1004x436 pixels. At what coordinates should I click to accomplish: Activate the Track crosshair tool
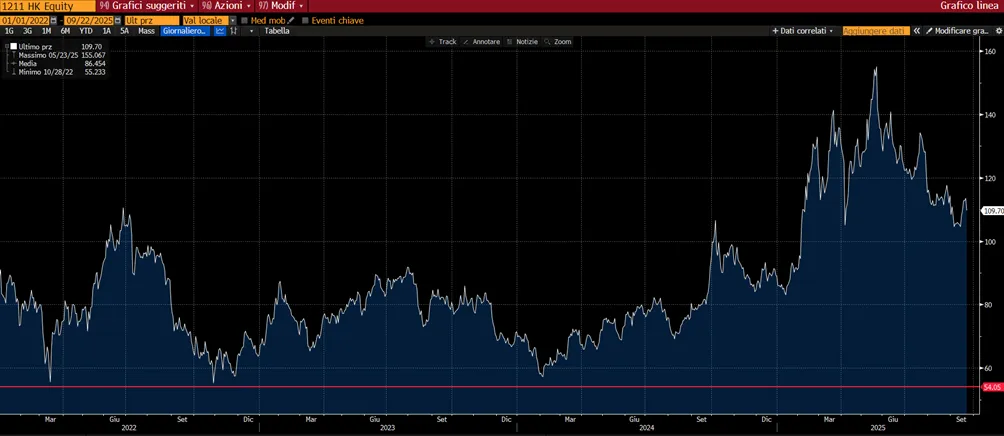pyautogui.click(x=442, y=42)
